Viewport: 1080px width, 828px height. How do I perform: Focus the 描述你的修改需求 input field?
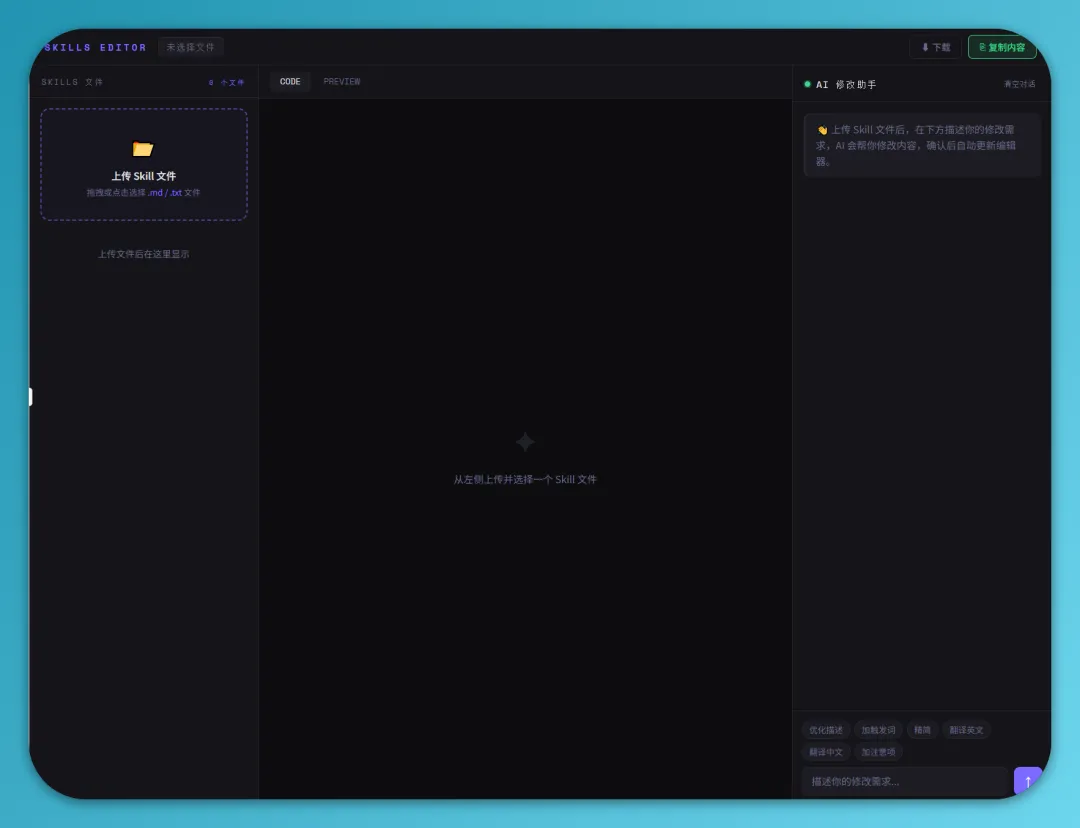[x=904, y=781]
